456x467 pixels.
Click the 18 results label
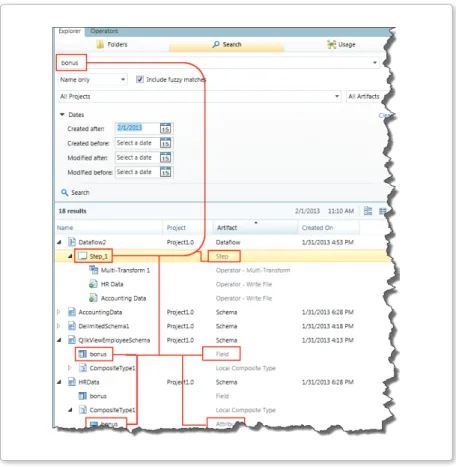72,211
